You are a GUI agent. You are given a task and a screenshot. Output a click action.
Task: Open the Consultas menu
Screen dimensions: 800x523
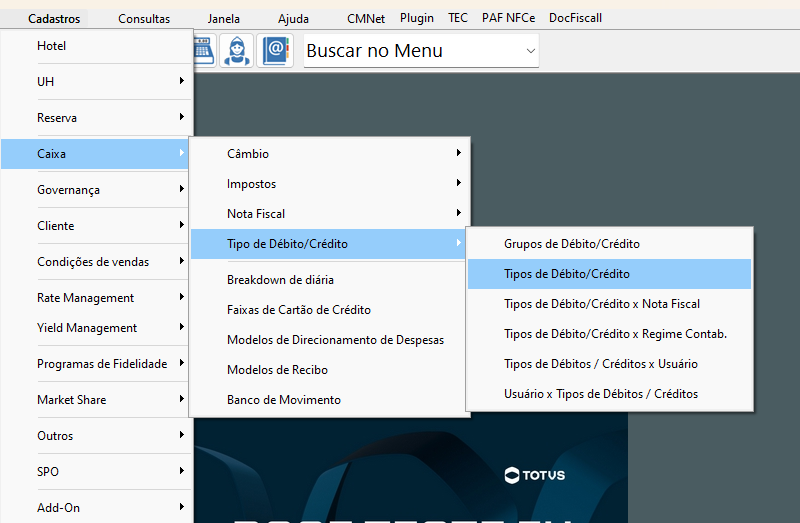(144, 19)
